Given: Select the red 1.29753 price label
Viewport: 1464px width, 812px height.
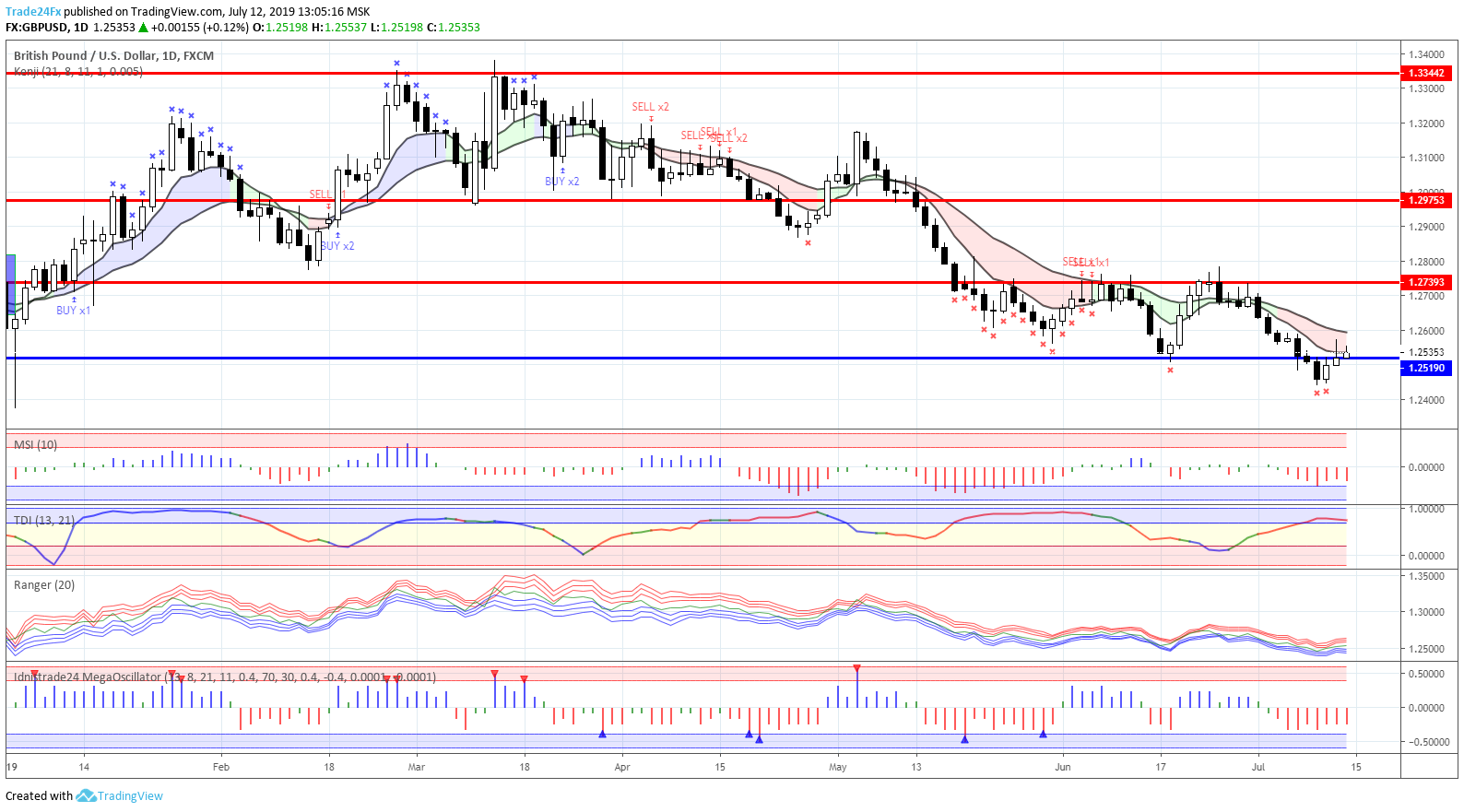Looking at the screenshot, I should 1426,200.
